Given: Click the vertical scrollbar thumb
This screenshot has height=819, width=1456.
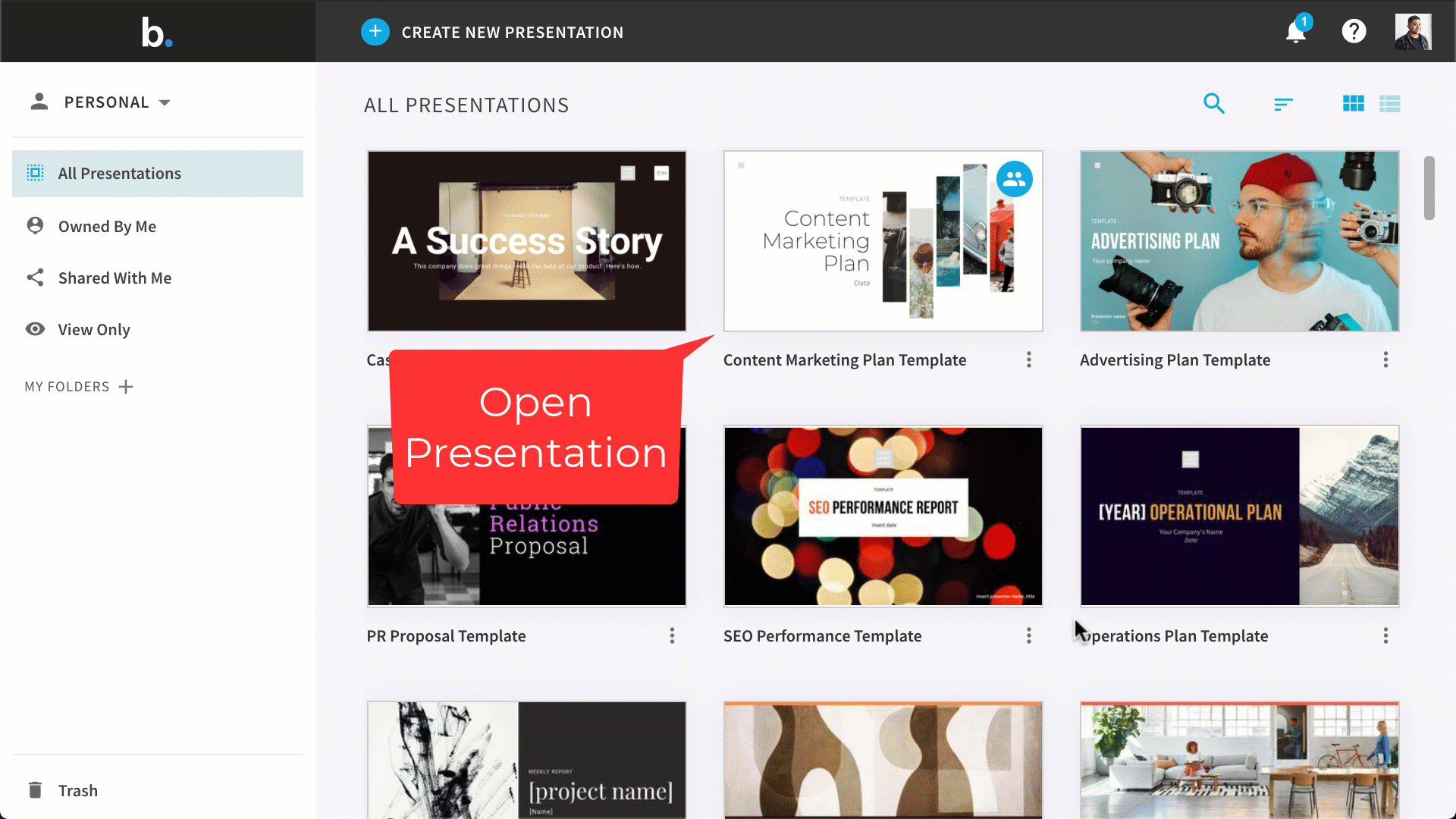Looking at the screenshot, I should [1429, 188].
